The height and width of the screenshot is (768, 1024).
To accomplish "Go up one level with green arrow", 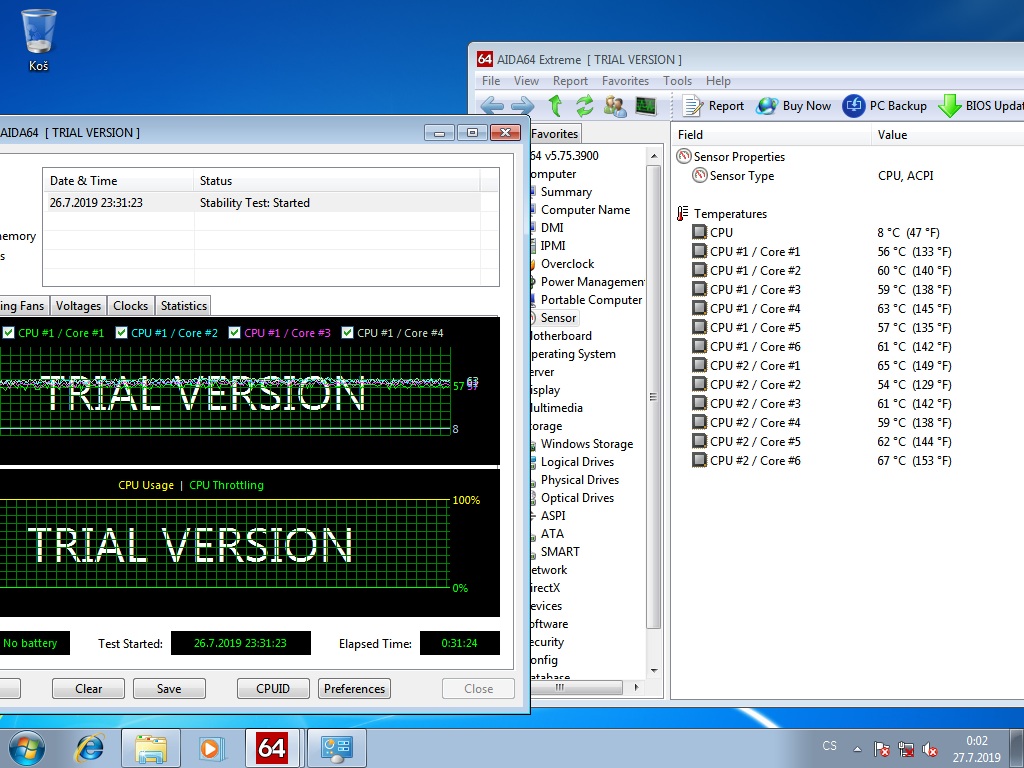I will pos(555,106).
